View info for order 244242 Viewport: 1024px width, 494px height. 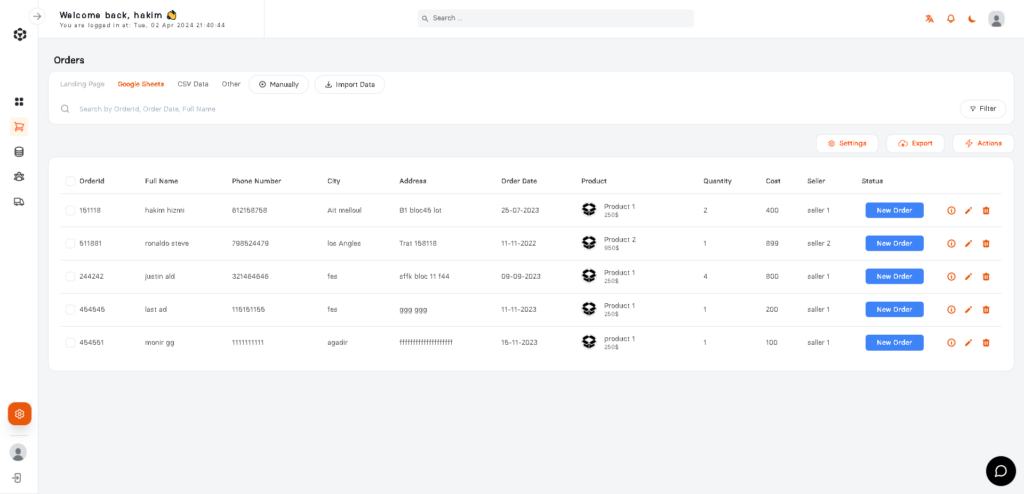click(x=951, y=276)
